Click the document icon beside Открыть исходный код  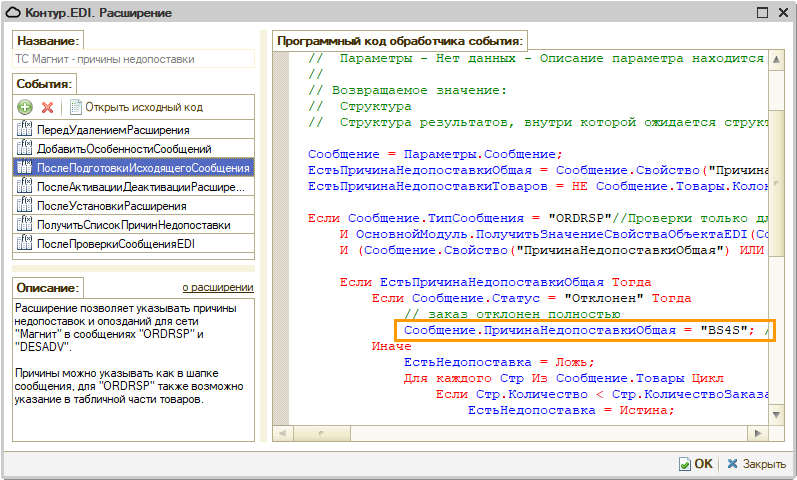[74, 107]
